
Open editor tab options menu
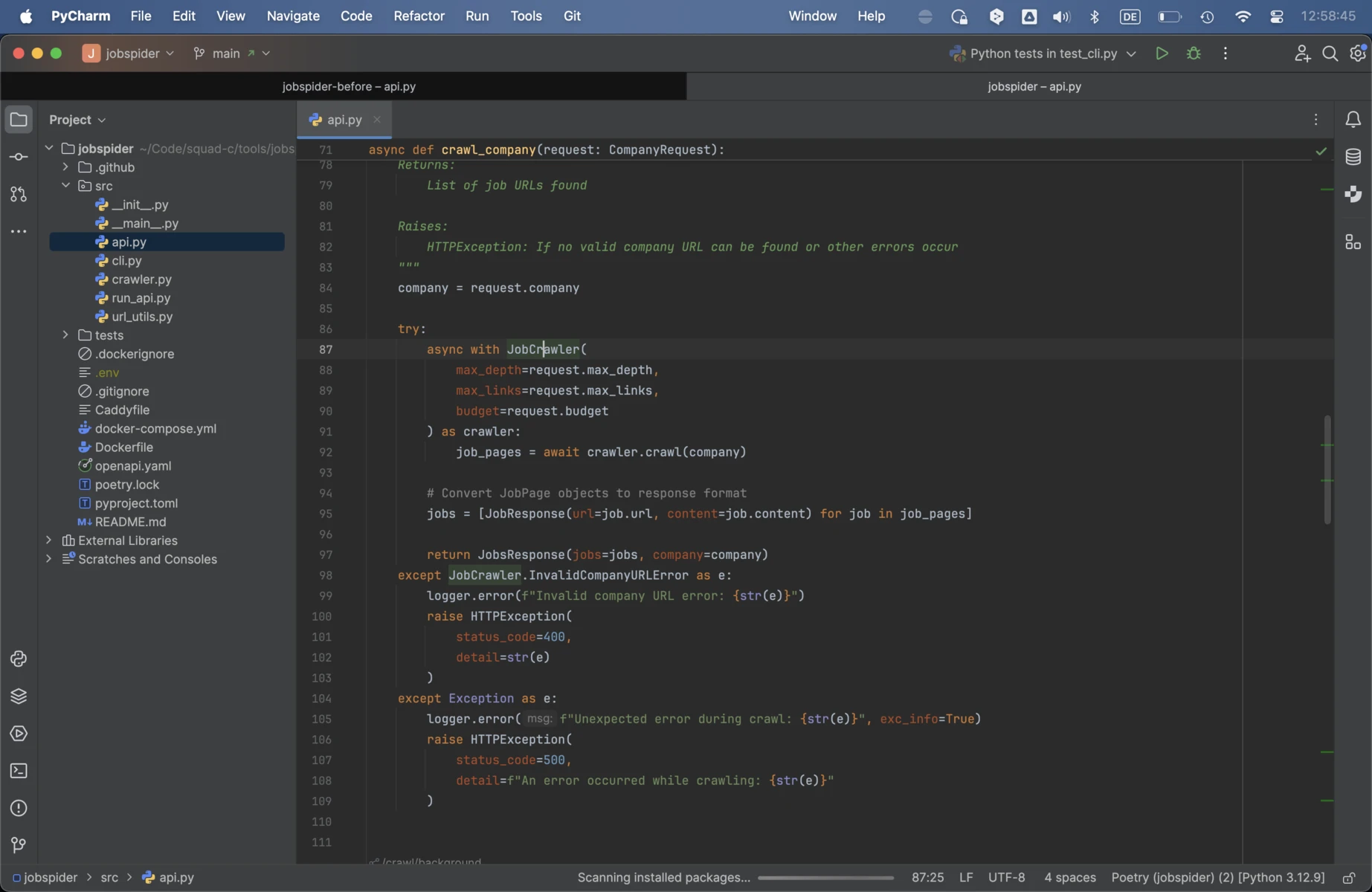(x=1315, y=120)
